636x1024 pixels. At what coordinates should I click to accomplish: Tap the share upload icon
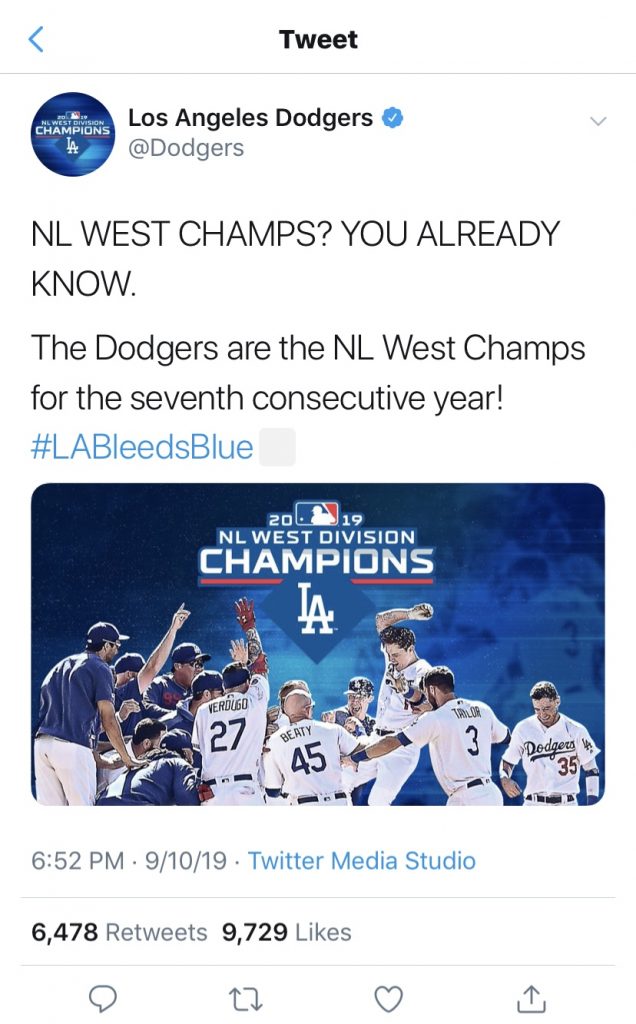pos(531,997)
